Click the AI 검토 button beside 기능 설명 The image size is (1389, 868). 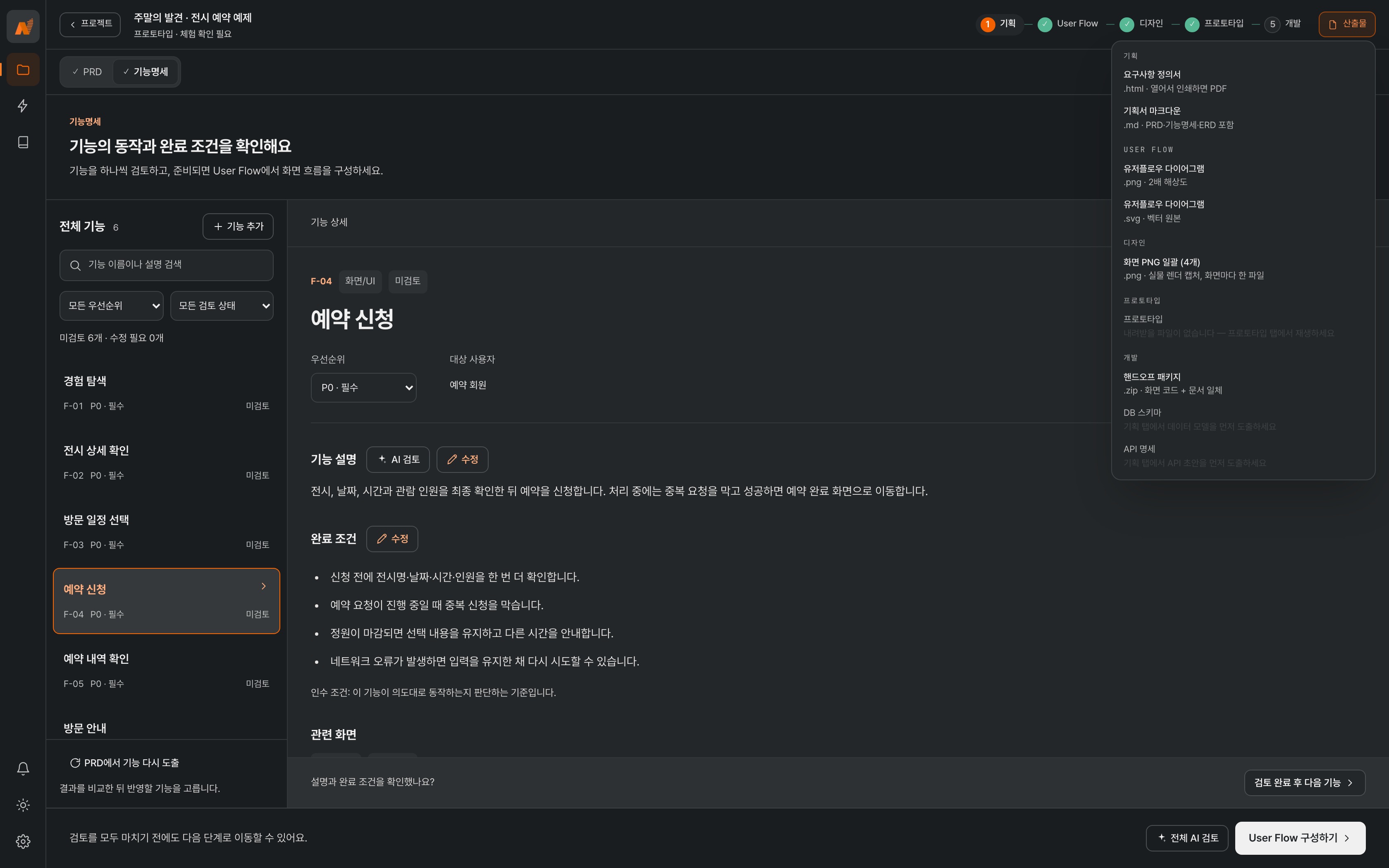(x=398, y=459)
